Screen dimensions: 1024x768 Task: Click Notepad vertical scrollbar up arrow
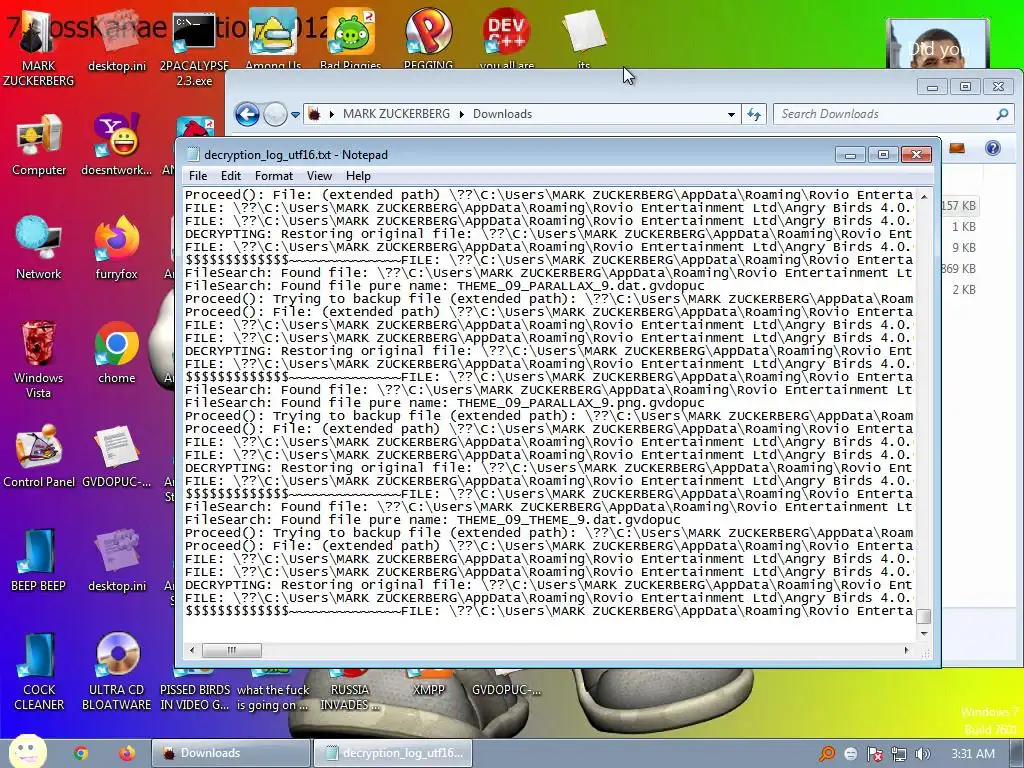923,197
